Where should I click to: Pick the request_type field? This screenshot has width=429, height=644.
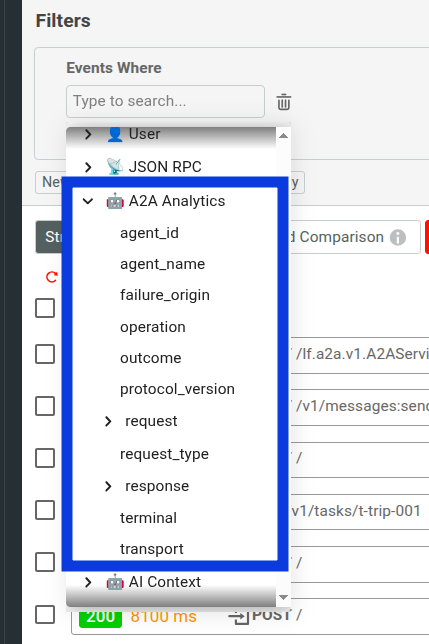tap(165, 454)
